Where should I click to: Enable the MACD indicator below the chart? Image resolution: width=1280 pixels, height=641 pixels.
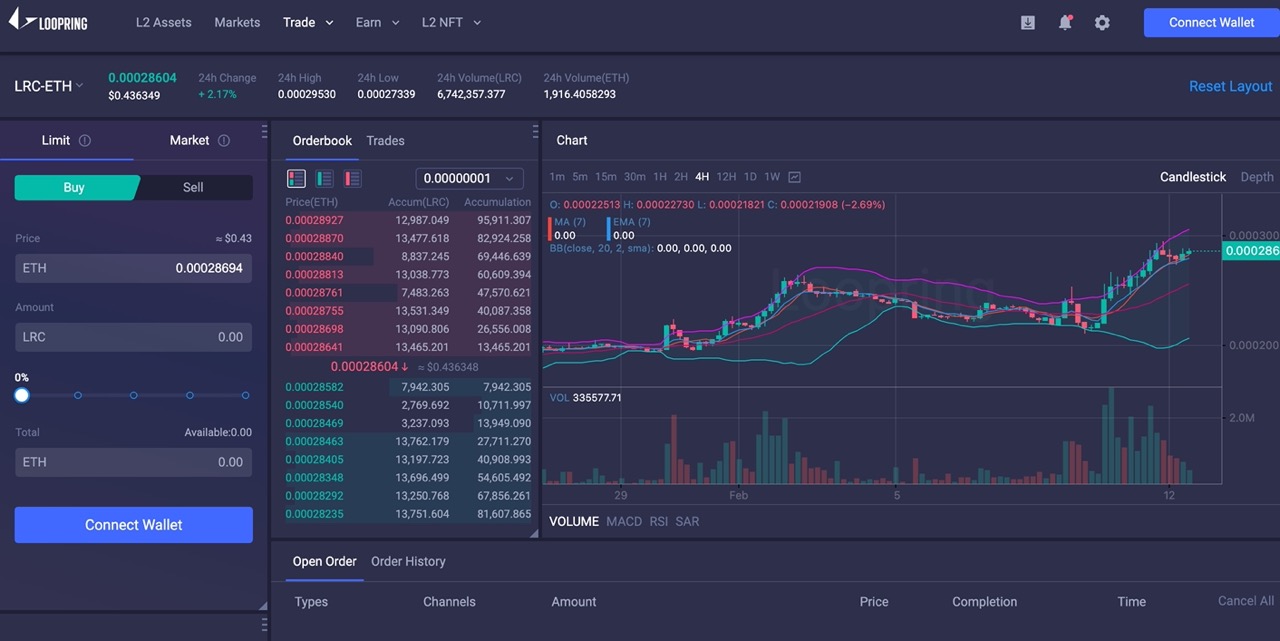pyautogui.click(x=623, y=521)
